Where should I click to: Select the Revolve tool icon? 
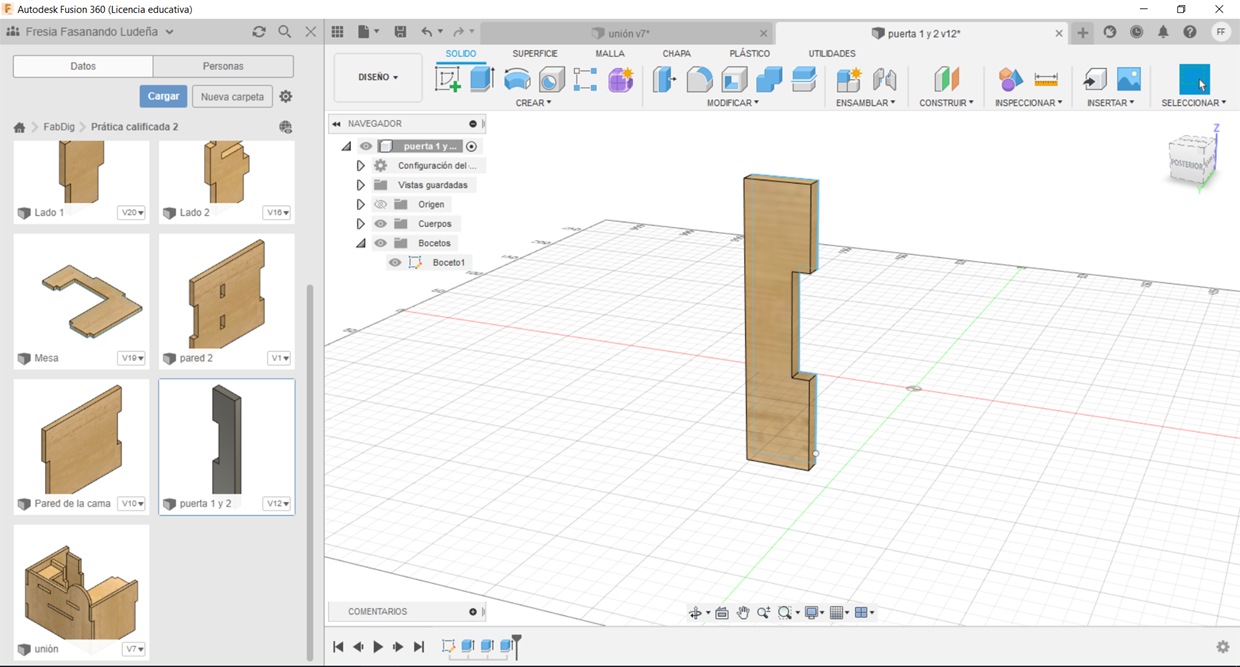point(517,80)
